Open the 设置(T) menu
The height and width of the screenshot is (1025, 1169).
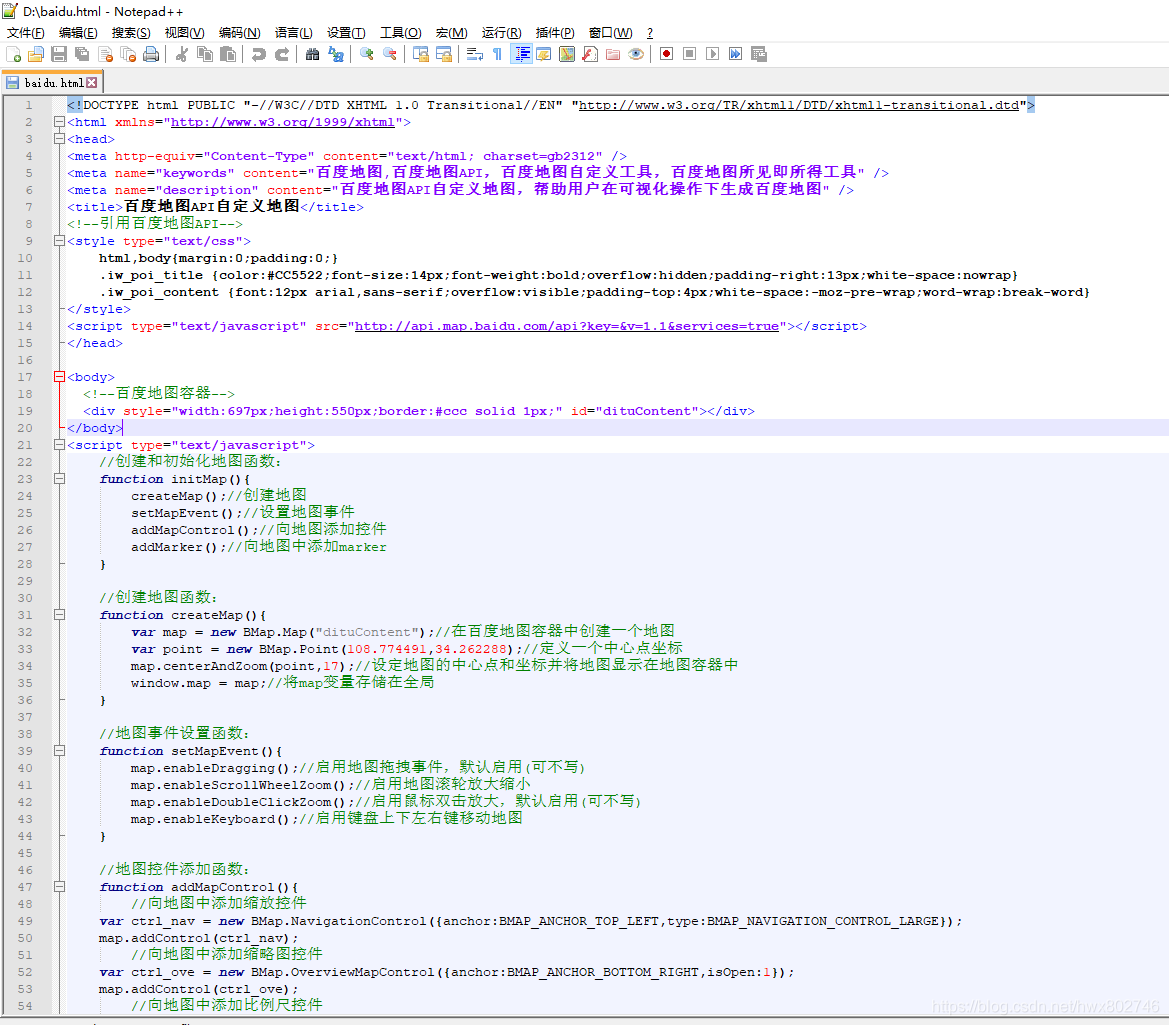point(346,33)
